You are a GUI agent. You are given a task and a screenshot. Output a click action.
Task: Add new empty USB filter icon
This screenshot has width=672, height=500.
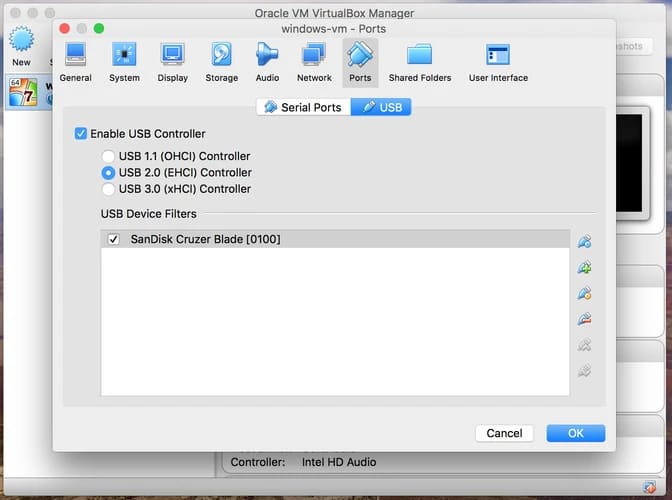coord(585,242)
